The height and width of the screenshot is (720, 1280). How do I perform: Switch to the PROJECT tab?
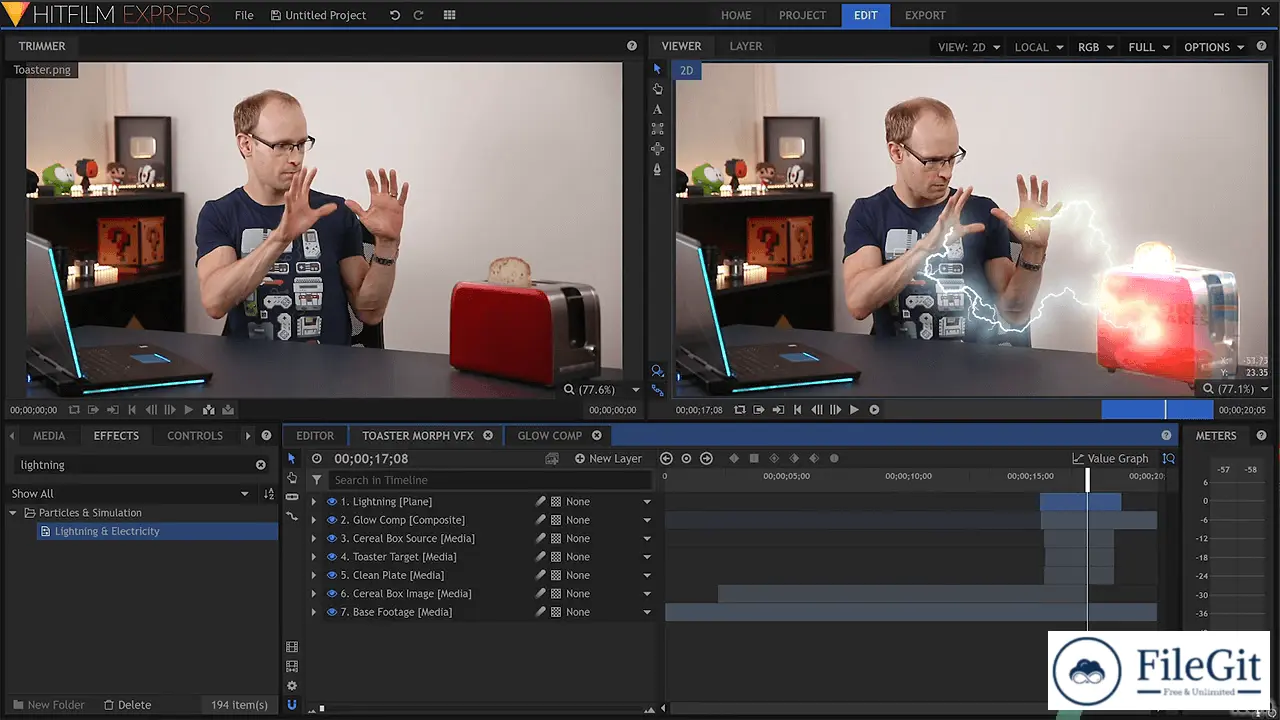(x=803, y=15)
